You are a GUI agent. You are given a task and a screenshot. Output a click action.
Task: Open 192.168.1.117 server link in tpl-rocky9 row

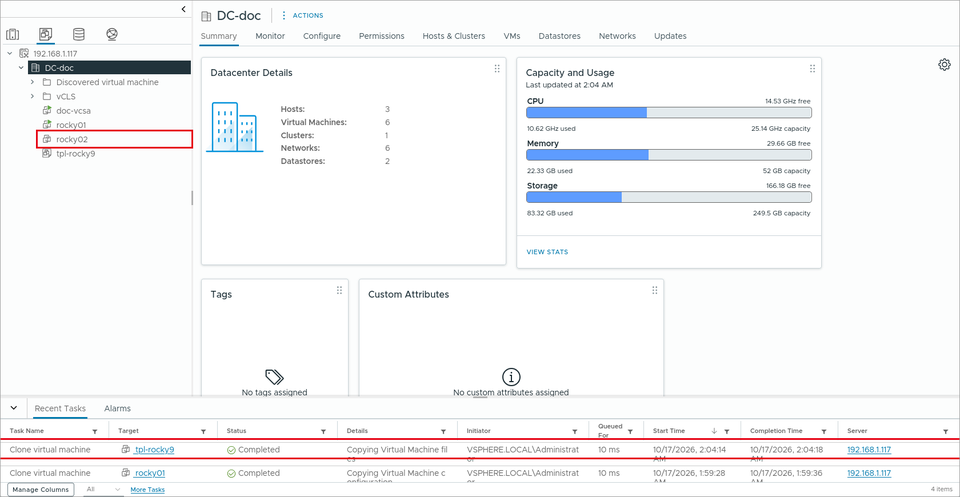(x=869, y=449)
